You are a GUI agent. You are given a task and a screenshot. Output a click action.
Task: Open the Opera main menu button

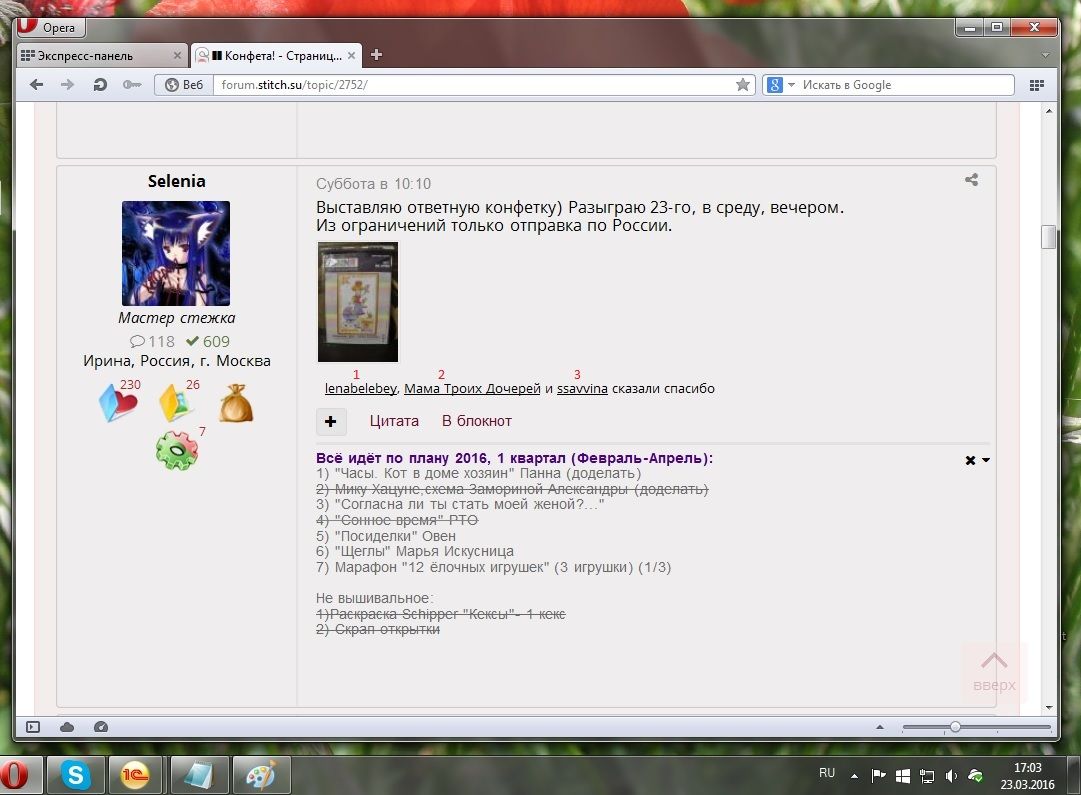pos(51,28)
